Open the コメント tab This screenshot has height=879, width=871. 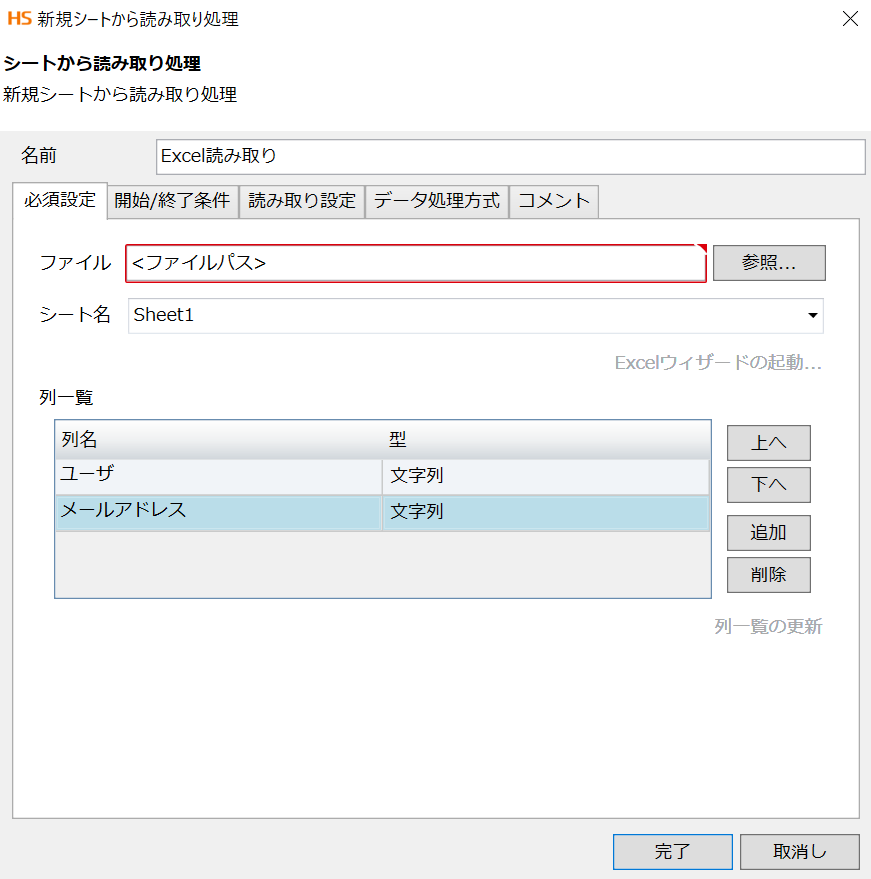pyautogui.click(x=554, y=201)
